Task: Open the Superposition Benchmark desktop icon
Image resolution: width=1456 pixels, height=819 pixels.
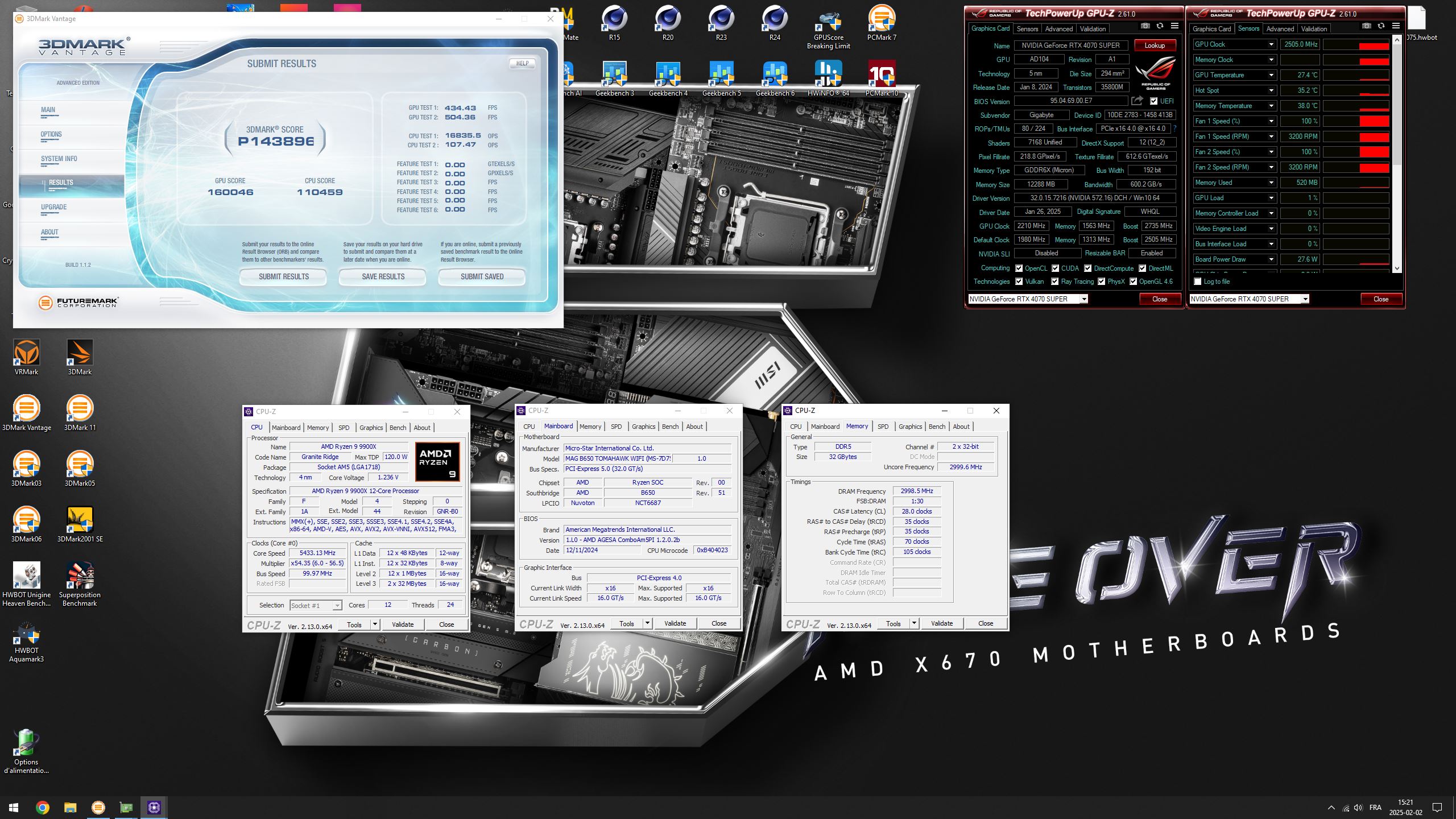Action: 80,584
